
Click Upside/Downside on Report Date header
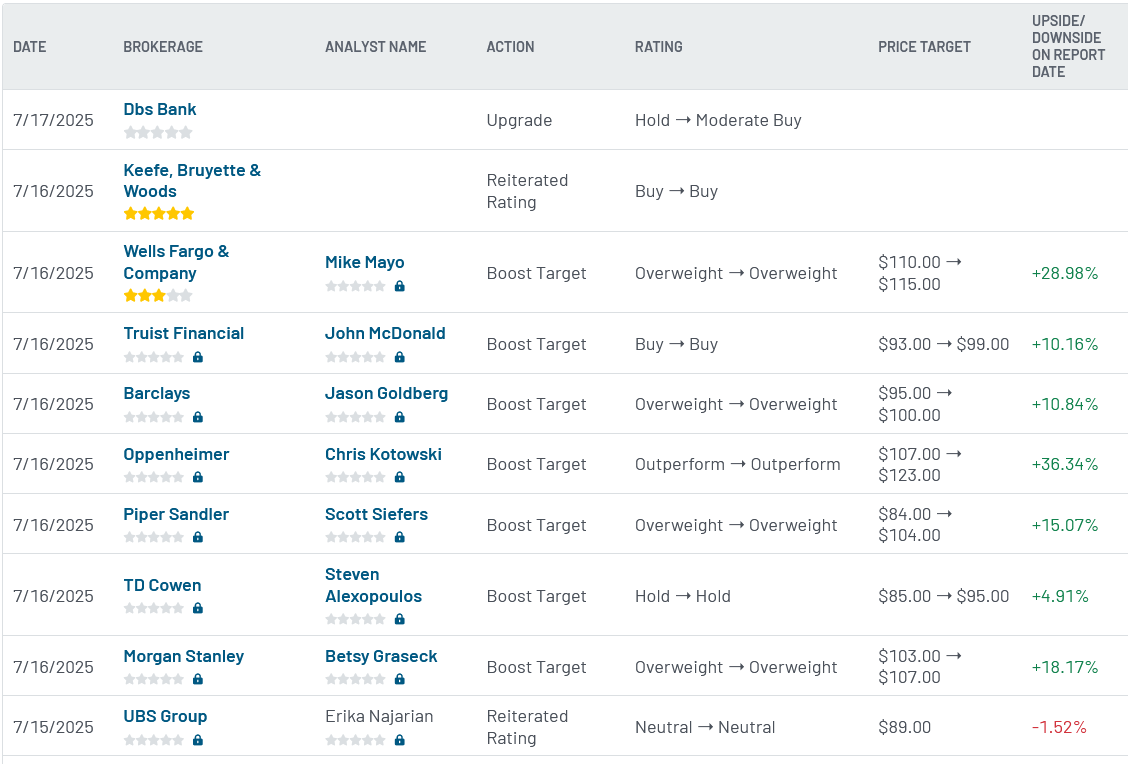[x=1068, y=46]
